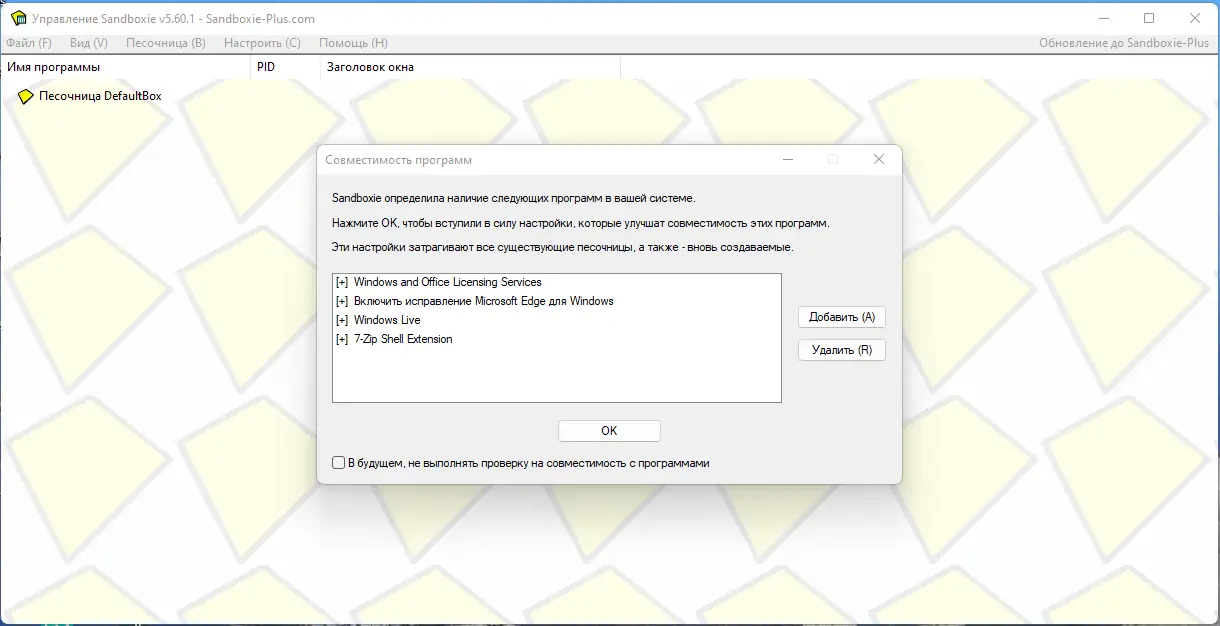Select Включить исправление Microsoft Edge для Windows
Viewport: 1220px width, 626px height.
point(483,302)
